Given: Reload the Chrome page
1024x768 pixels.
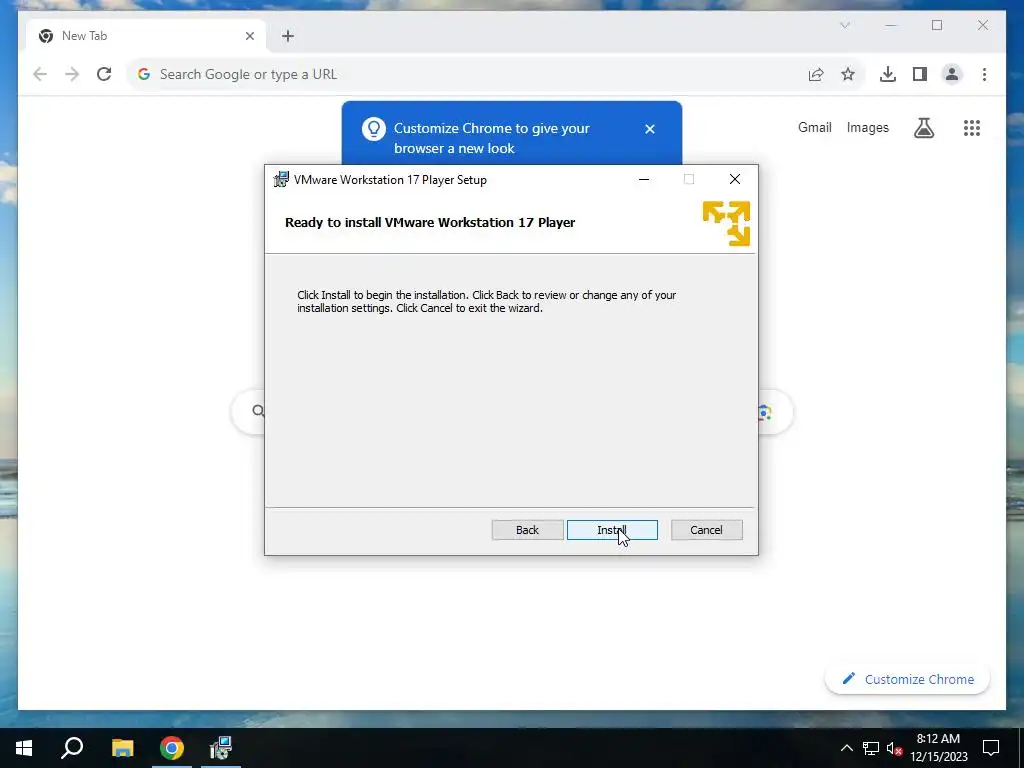Looking at the screenshot, I should 104,74.
